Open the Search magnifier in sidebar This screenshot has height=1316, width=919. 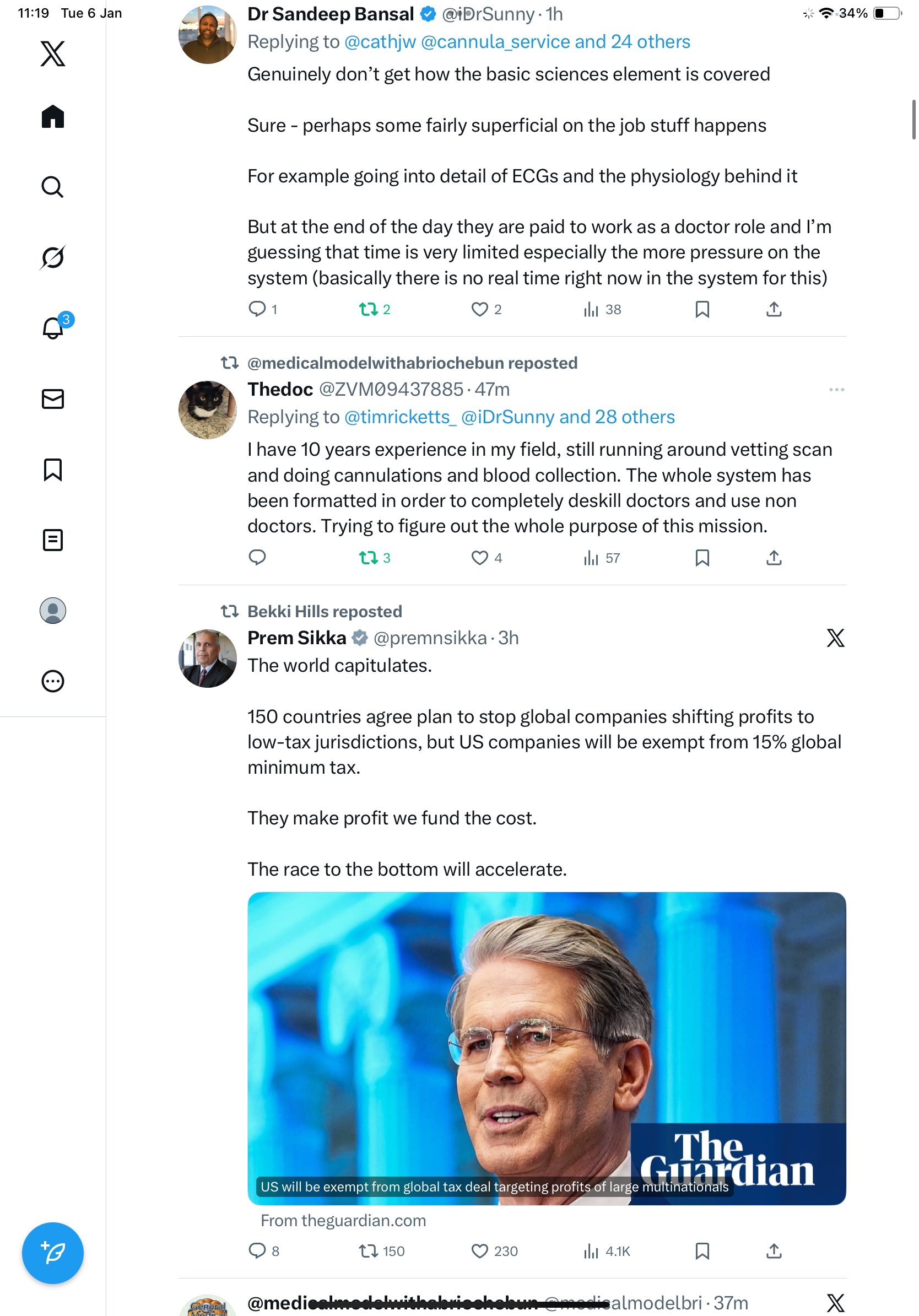[53, 187]
